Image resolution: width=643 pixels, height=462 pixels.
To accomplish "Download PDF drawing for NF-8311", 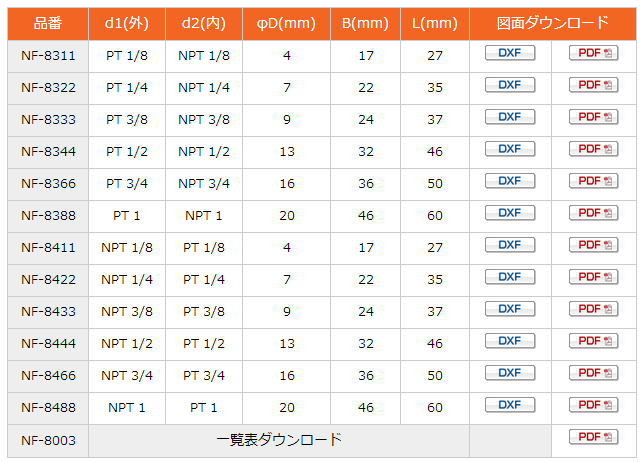I will [593, 53].
